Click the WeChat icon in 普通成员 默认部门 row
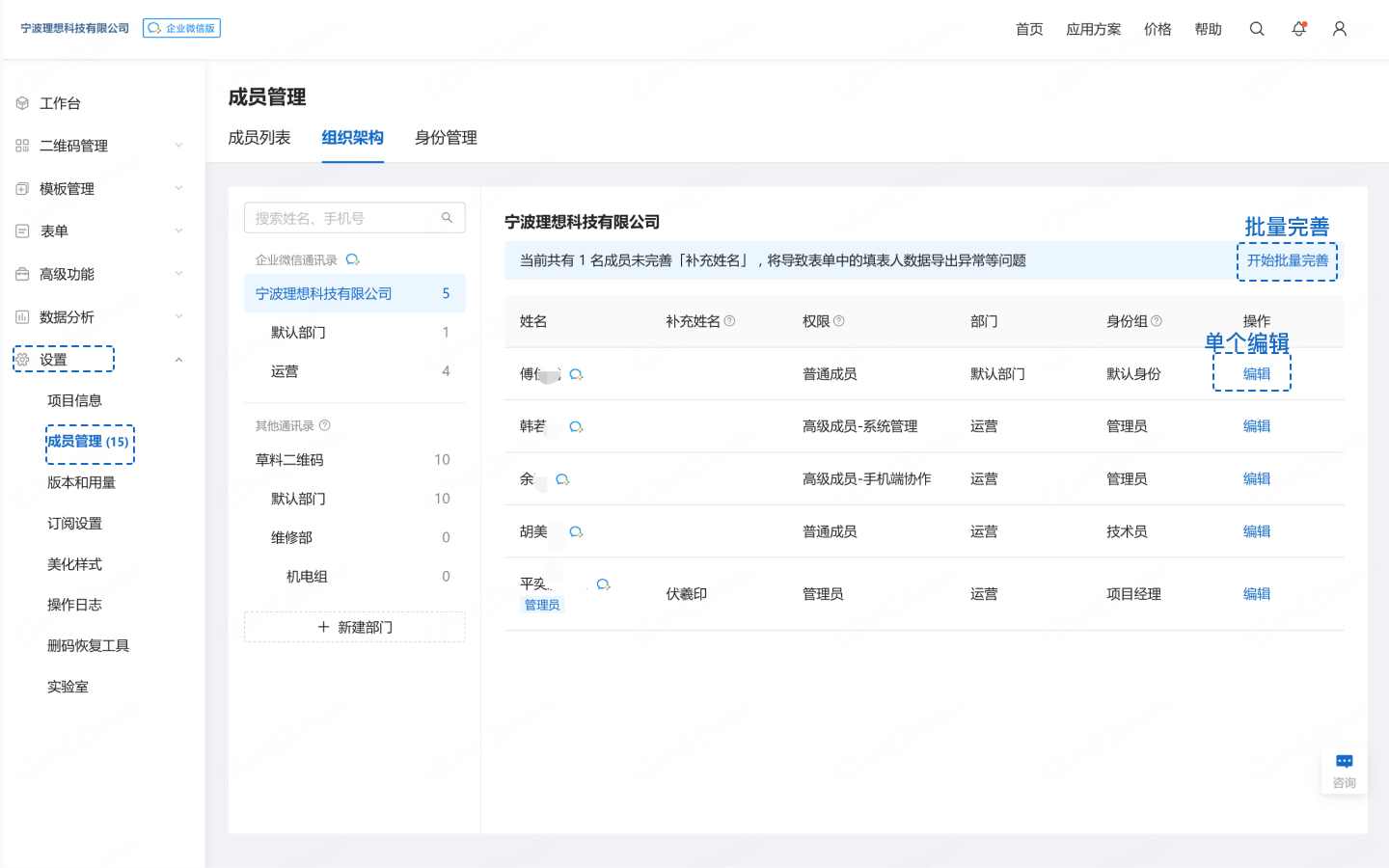 click(576, 374)
